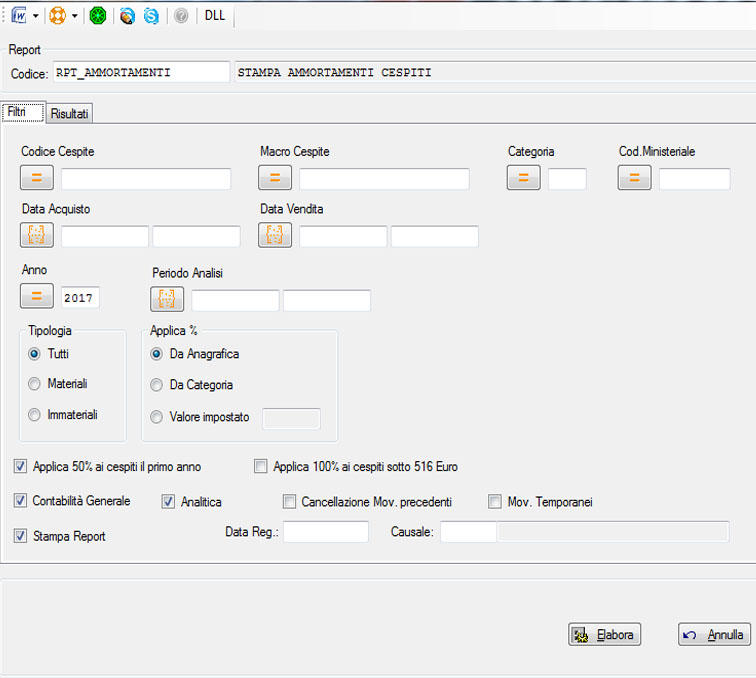756x678 pixels.
Task: Check Applica 100% ai cespiti sotto 516 Euro
Action: click(x=260, y=466)
